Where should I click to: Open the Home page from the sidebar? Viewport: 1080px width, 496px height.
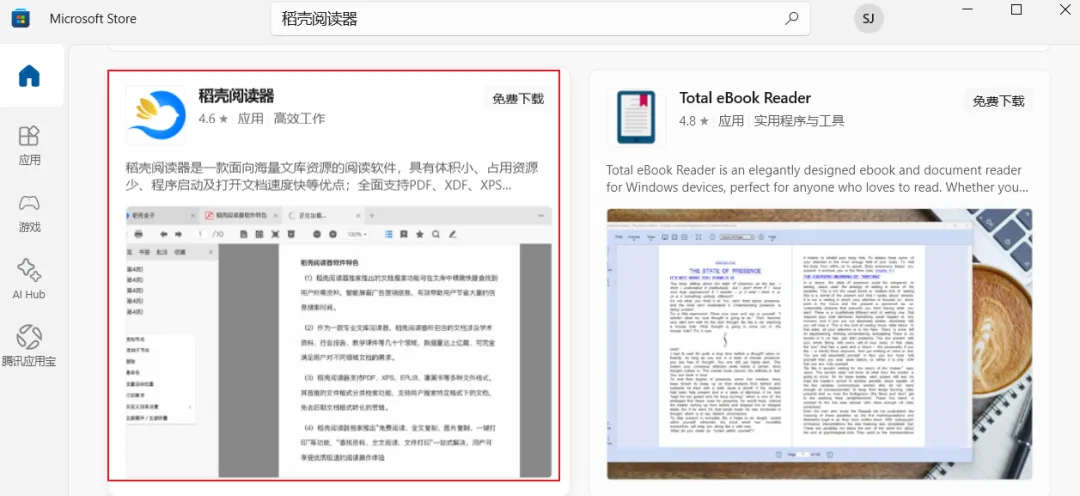pos(29,76)
